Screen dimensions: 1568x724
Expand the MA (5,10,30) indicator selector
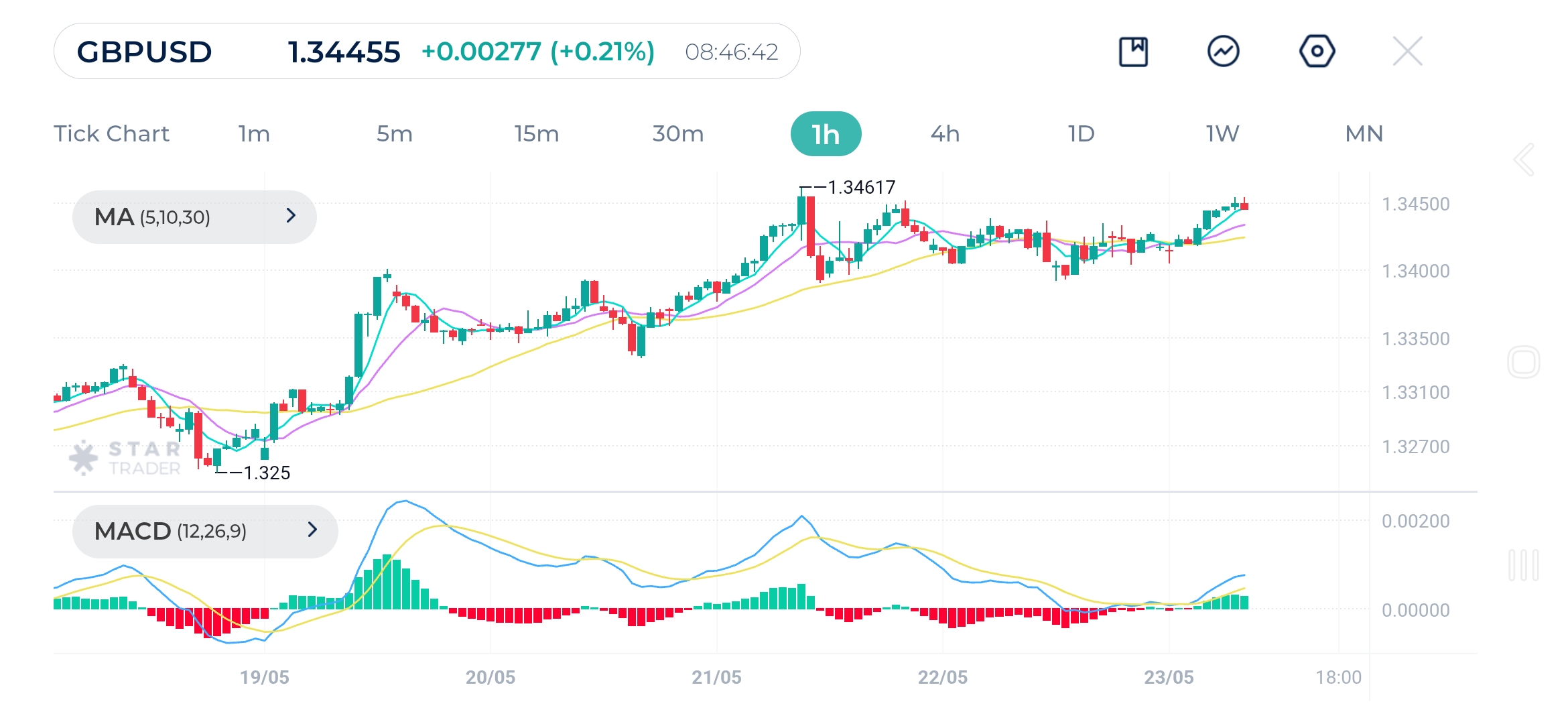[x=194, y=217]
